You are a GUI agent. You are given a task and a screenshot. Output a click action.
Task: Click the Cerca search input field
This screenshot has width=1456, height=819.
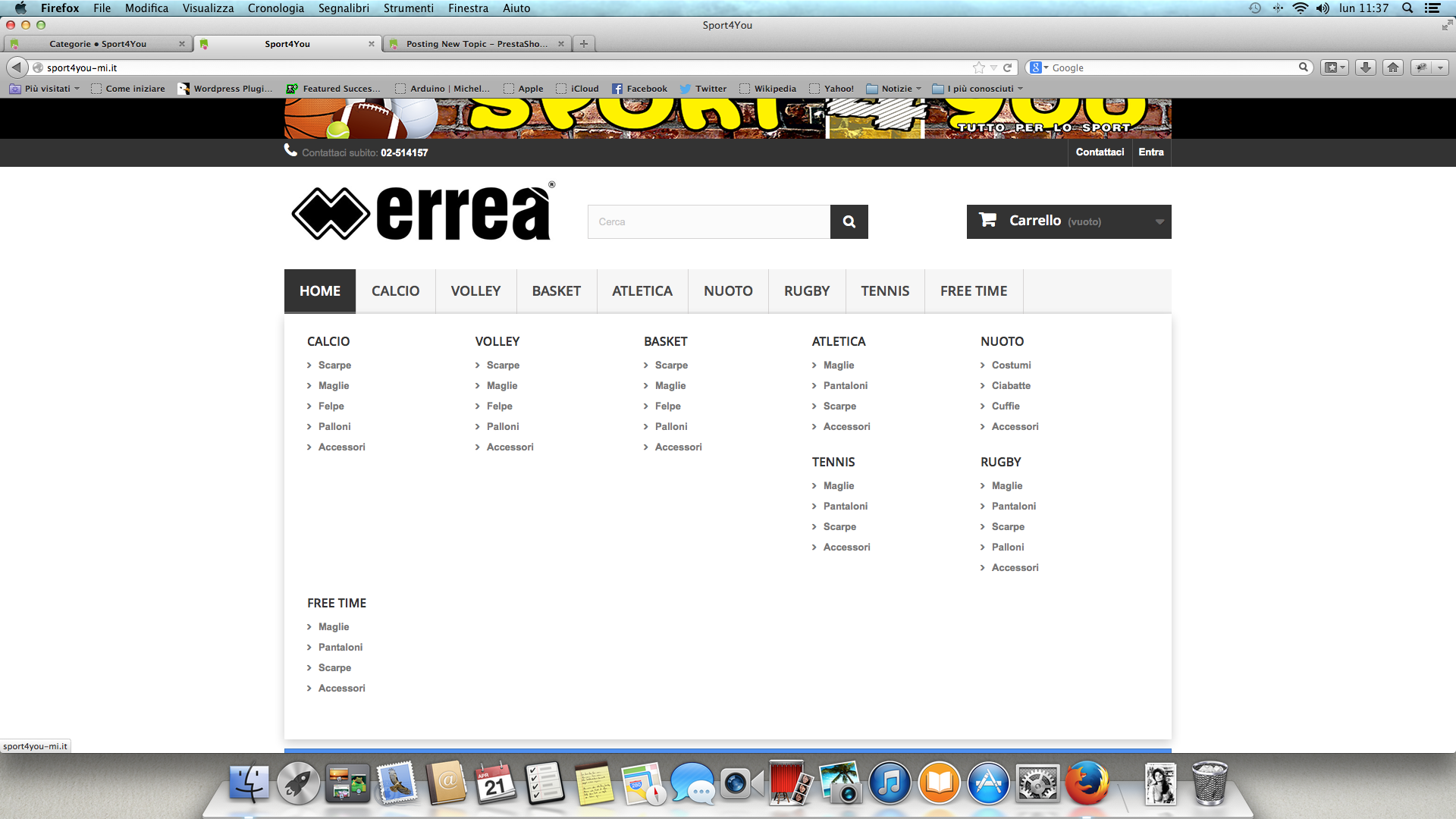pyautogui.click(x=708, y=221)
